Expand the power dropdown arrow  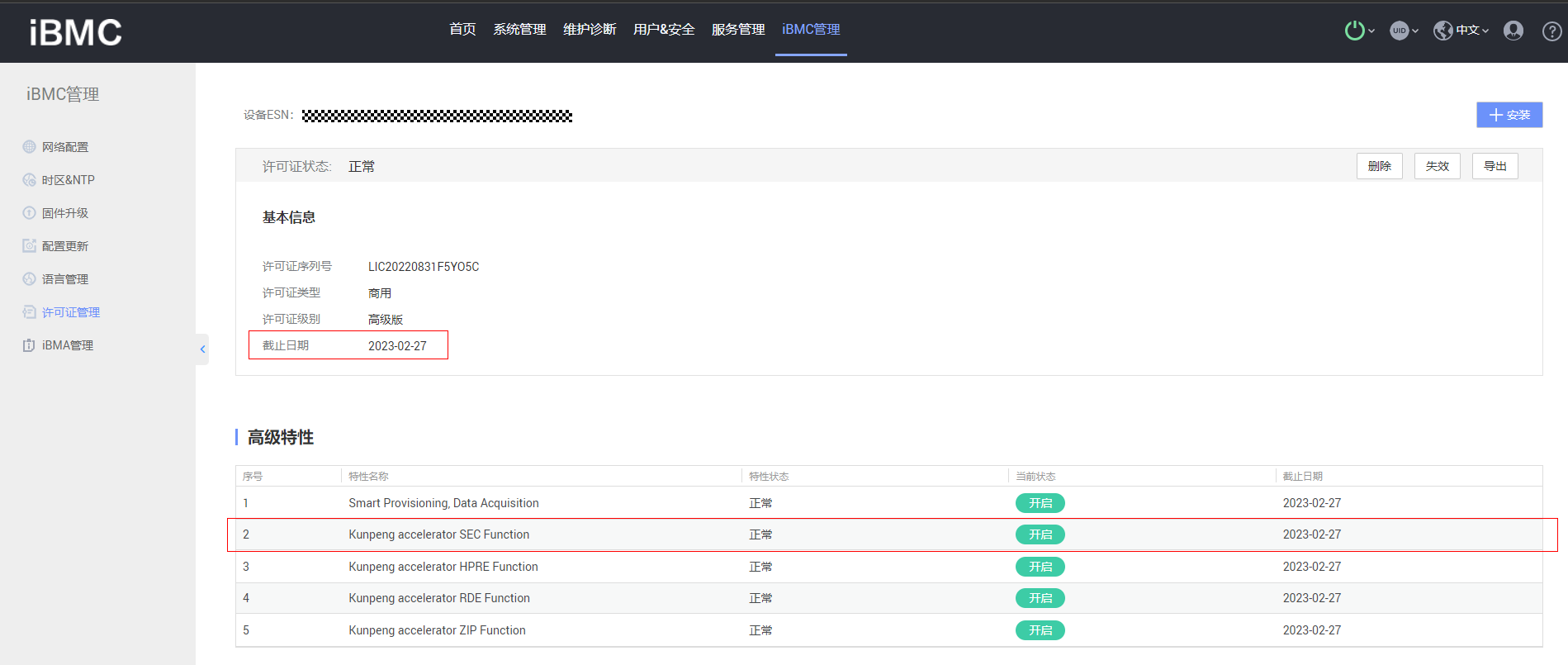(x=1371, y=31)
